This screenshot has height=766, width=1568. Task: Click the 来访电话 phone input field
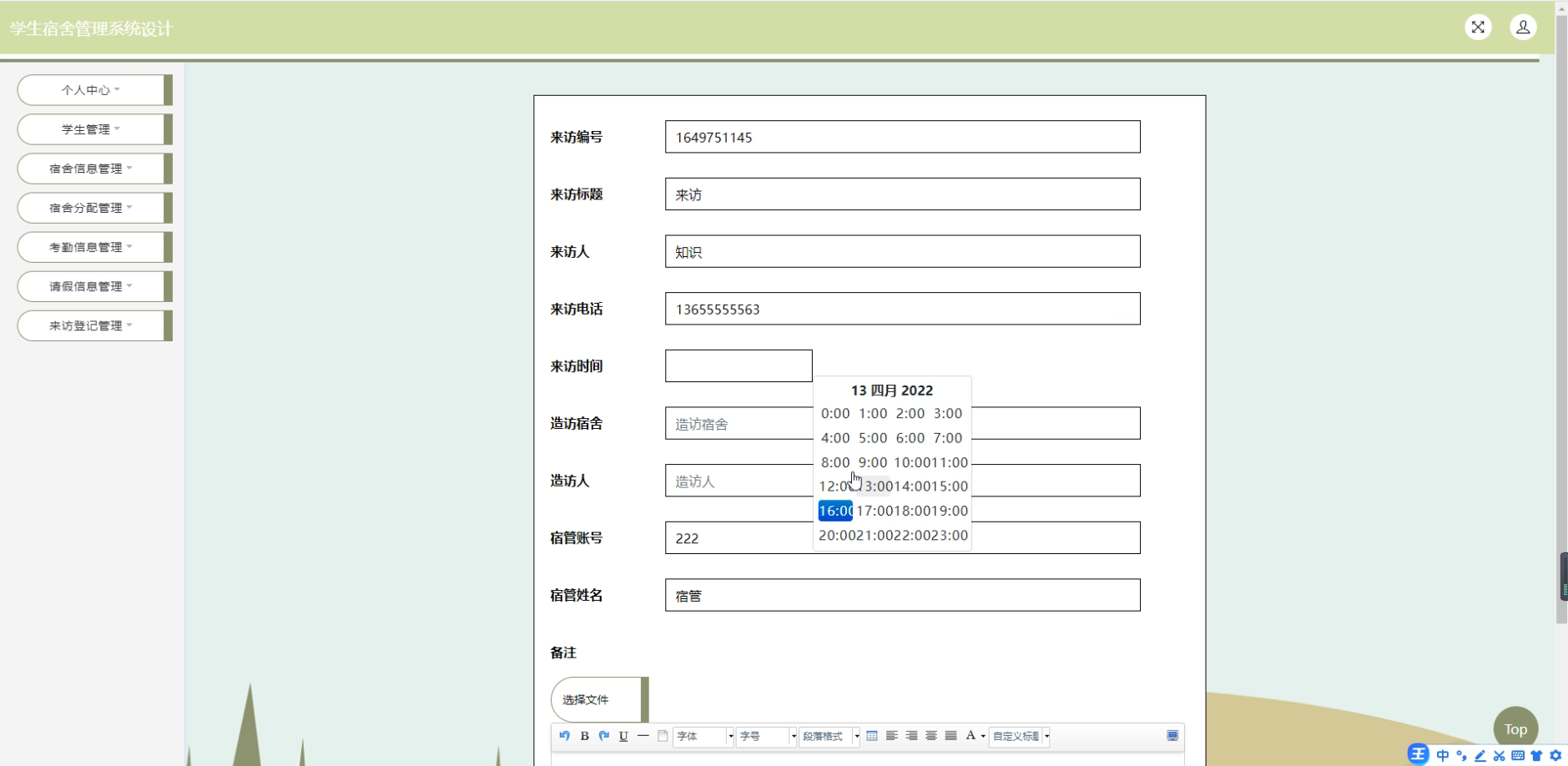pos(902,309)
